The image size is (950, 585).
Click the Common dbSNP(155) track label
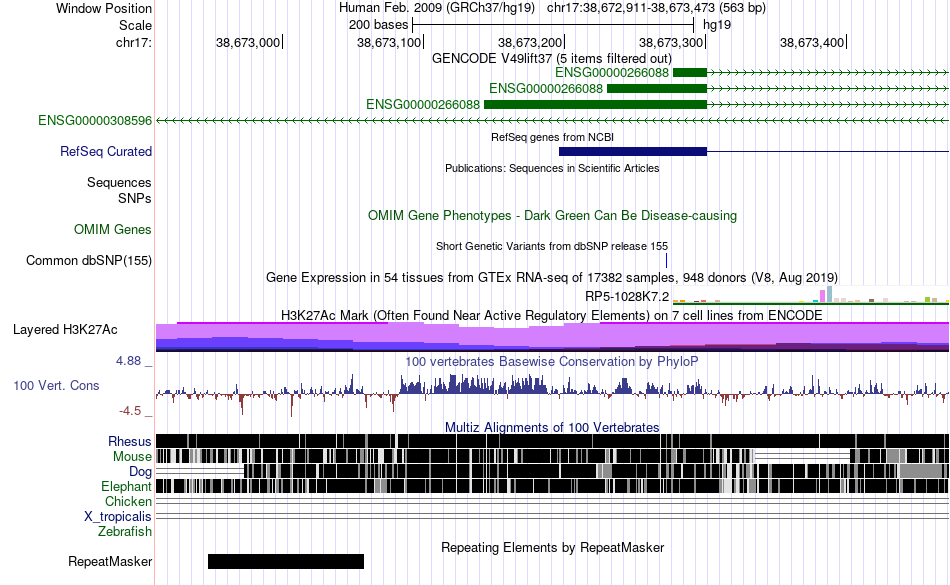click(x=89, y=260)
